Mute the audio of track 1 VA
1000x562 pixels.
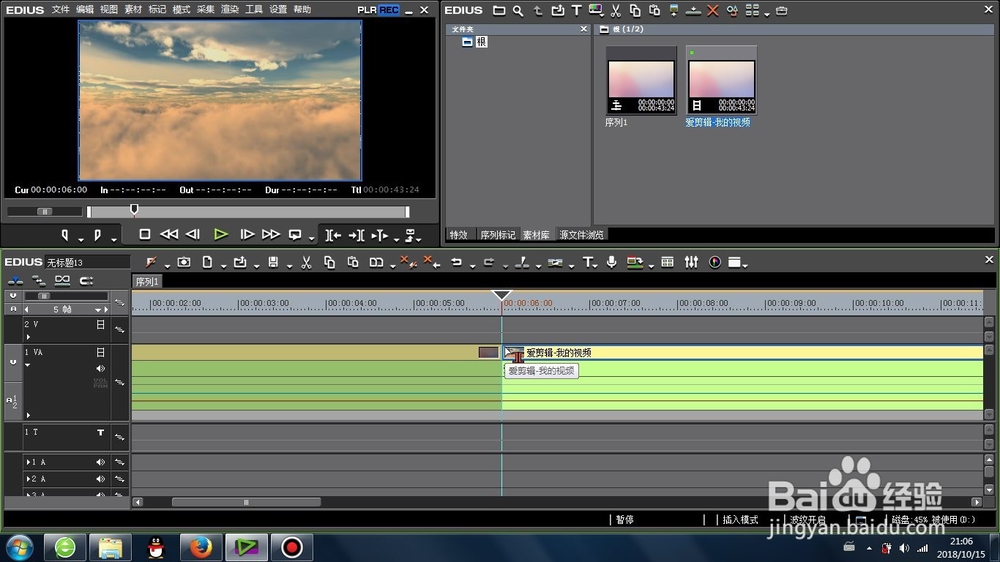[100, 368]
